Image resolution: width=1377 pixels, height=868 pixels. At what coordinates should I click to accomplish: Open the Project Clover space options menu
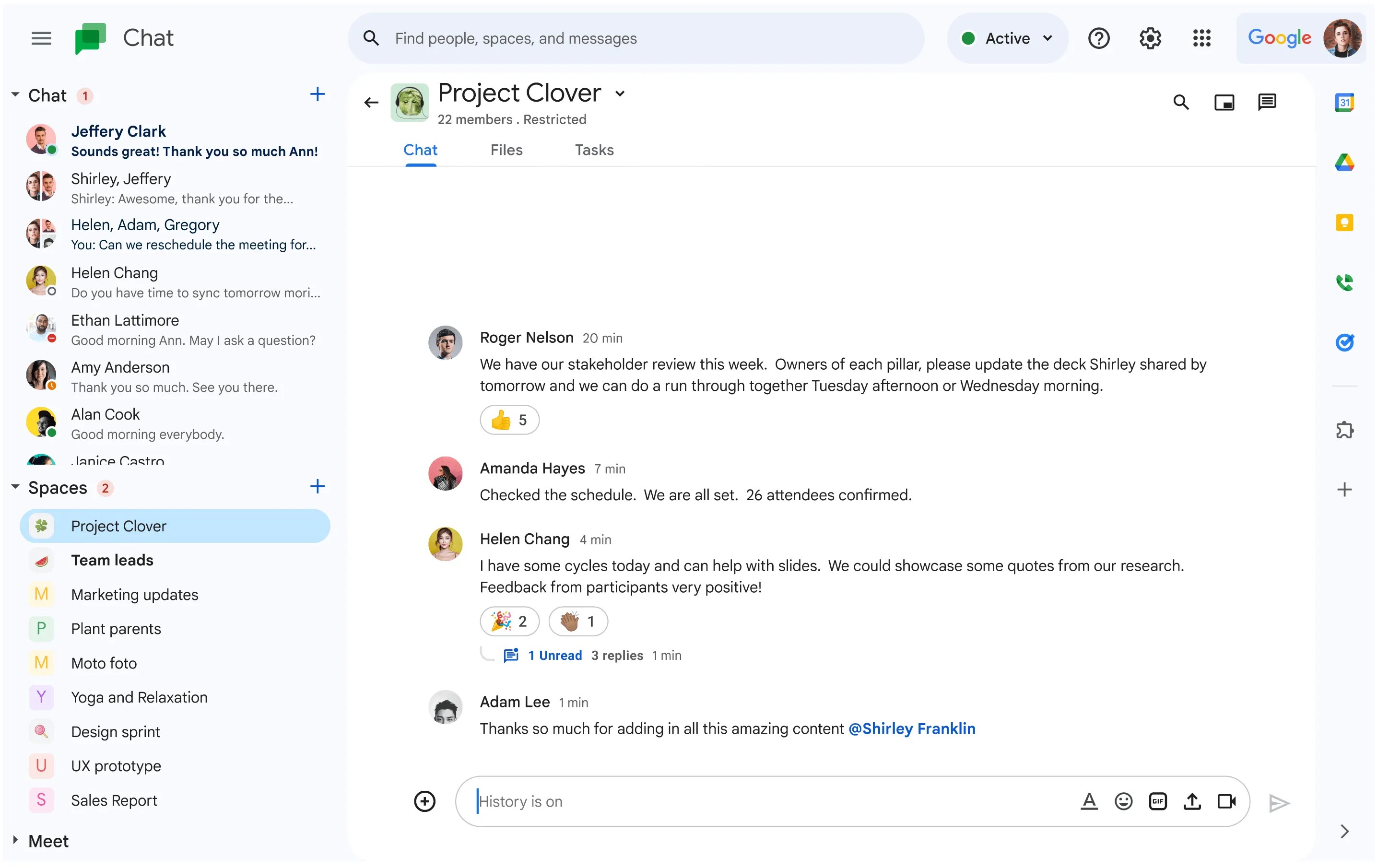pos(621,94)
